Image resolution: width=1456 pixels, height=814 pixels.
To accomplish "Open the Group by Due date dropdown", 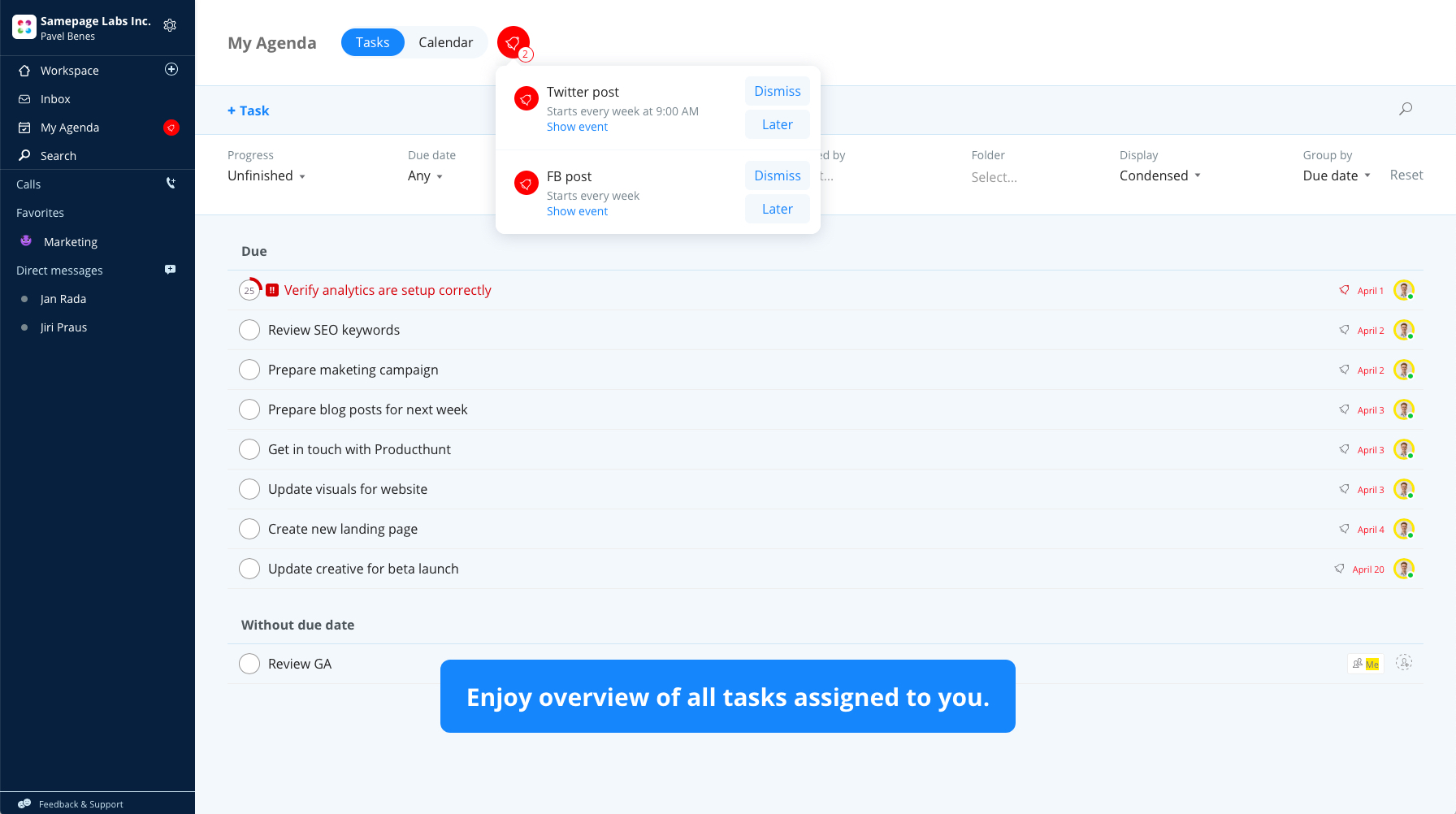I will (x=1337, y=175).
